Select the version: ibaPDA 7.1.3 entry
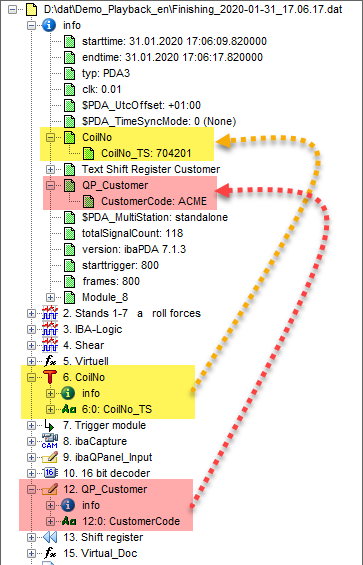363x565 pixels. 134,249
